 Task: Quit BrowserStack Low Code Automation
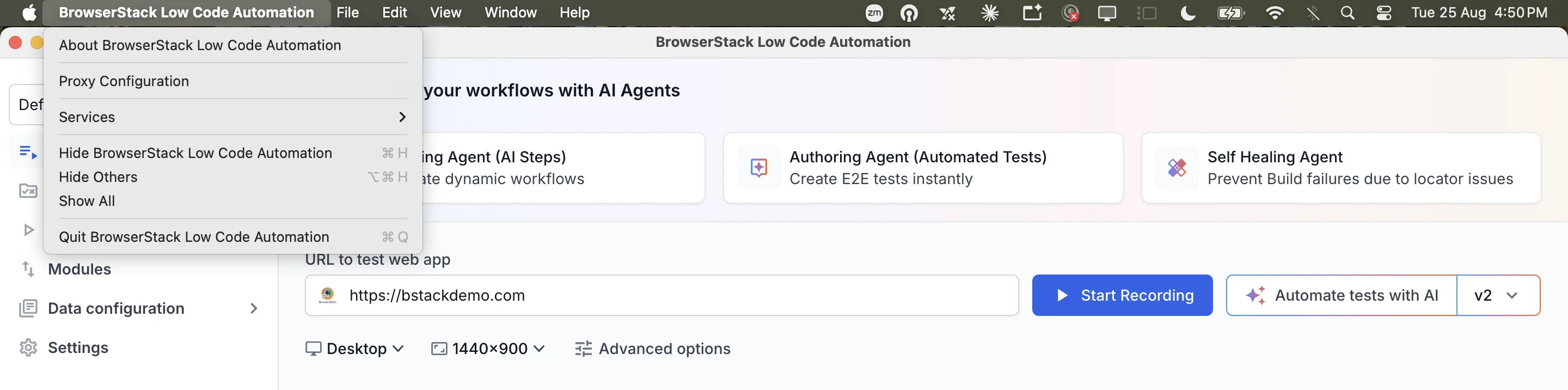click(x=233, y=237)
